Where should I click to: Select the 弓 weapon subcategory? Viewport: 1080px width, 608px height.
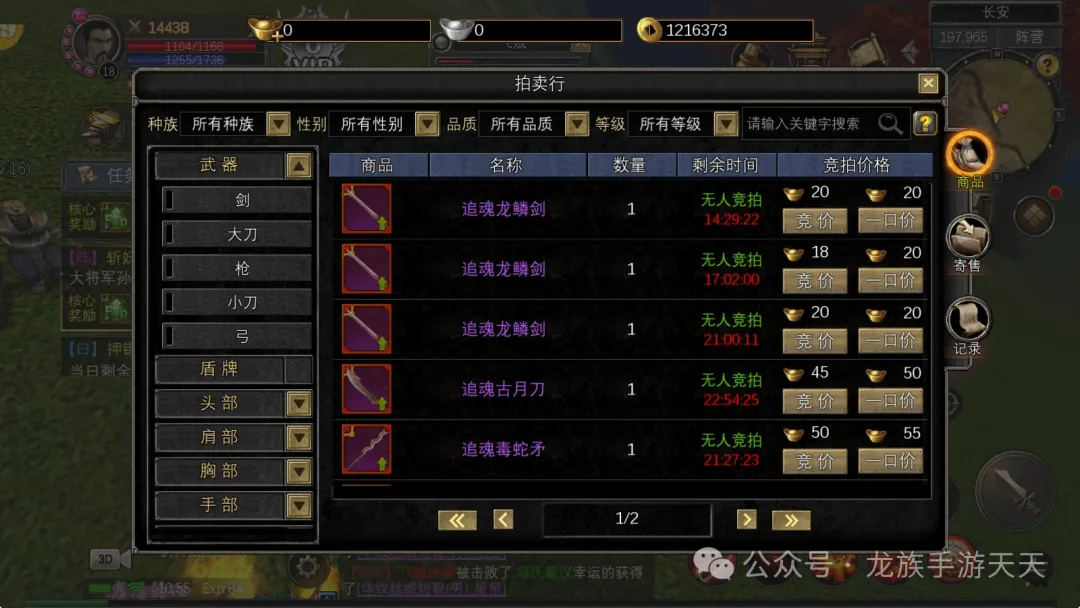tap(238, 336)
